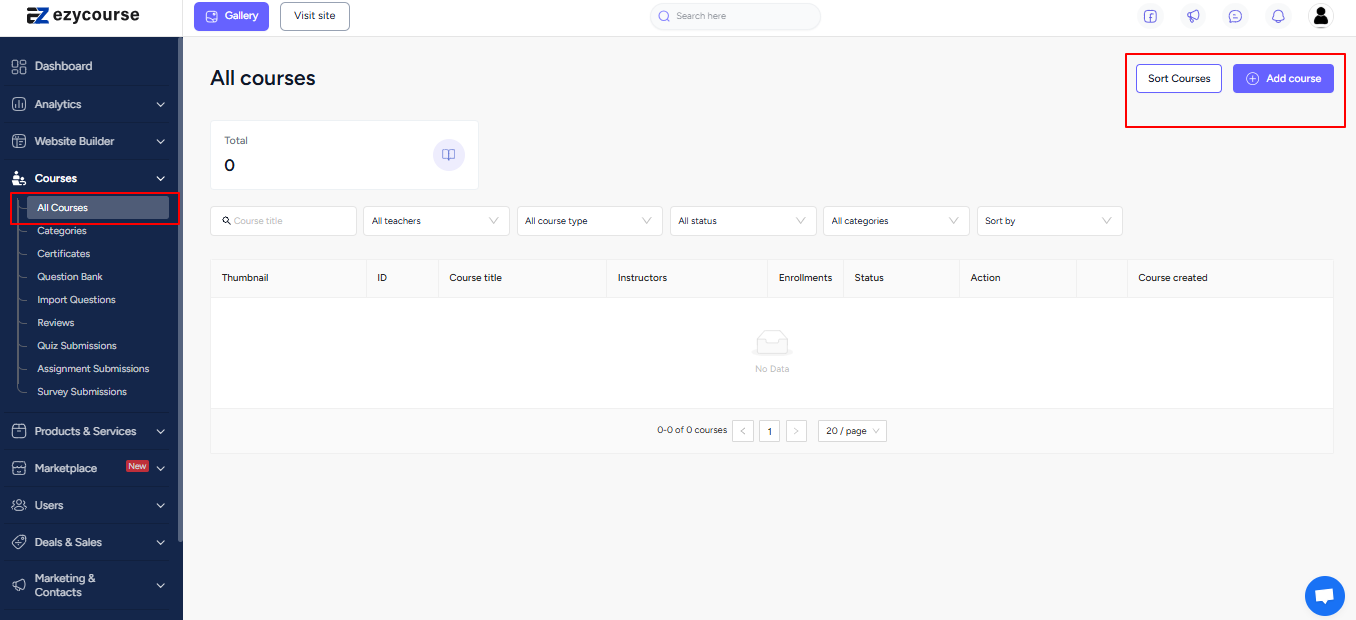Click the Sort Courses button
The image size is (1356, 620).
[1179, 79]
